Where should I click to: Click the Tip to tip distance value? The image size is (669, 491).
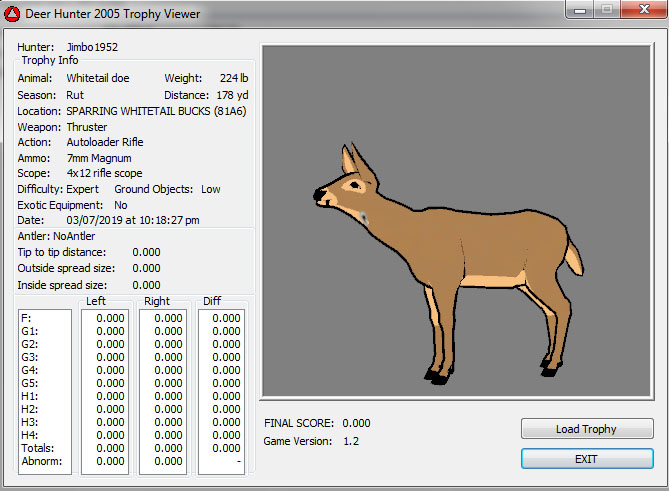[146, 252]
